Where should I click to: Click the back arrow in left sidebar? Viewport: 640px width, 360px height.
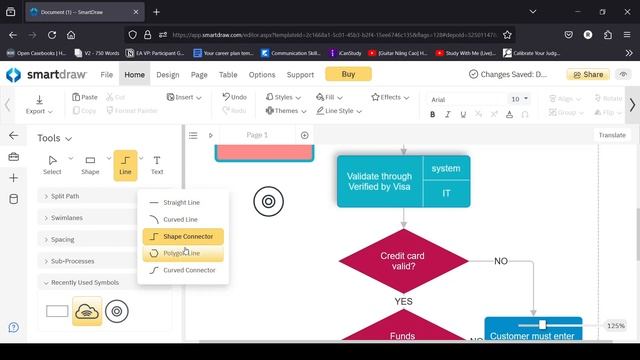(13, 136)
